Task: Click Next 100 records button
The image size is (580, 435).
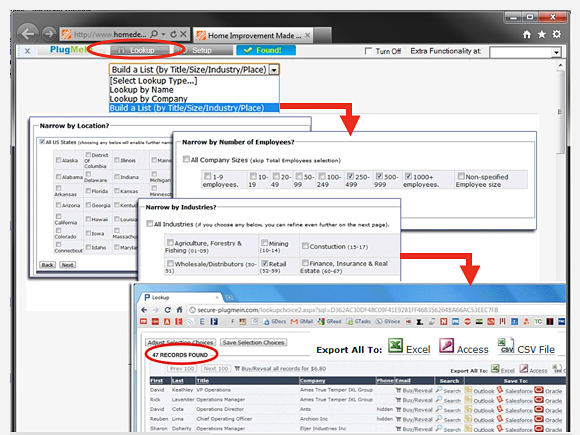Action: [216, 368]
